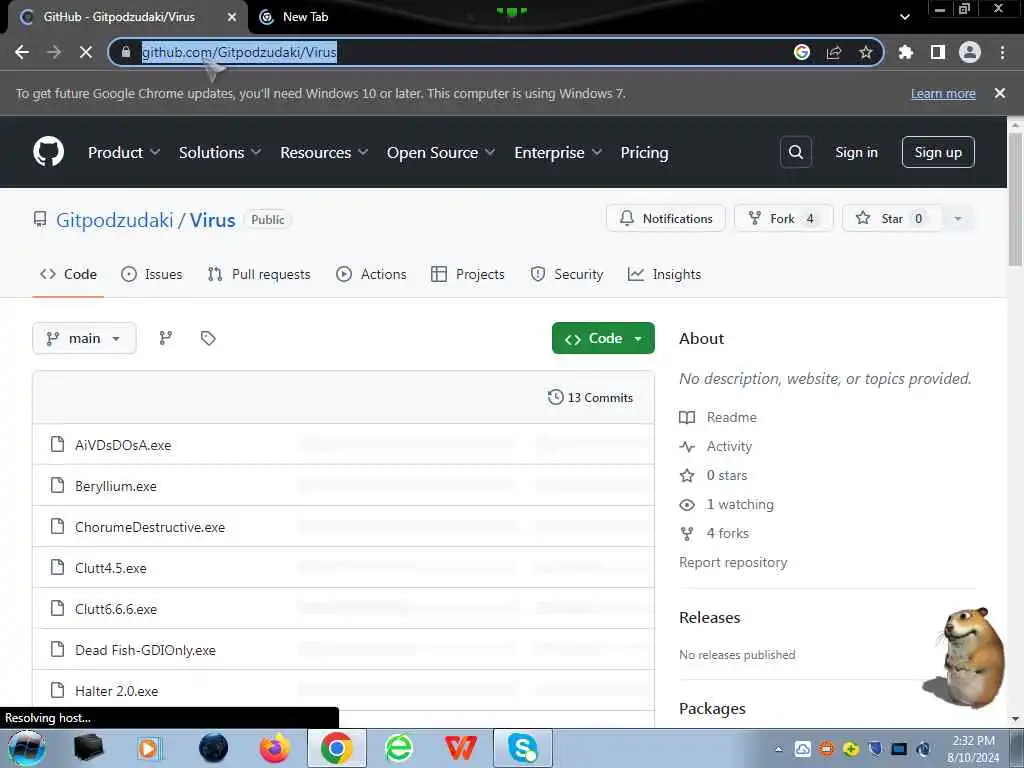This screenshot has height=768, width=1024.
Task: Open the share page icon in address bar
Action: click(x=834, y=52)
